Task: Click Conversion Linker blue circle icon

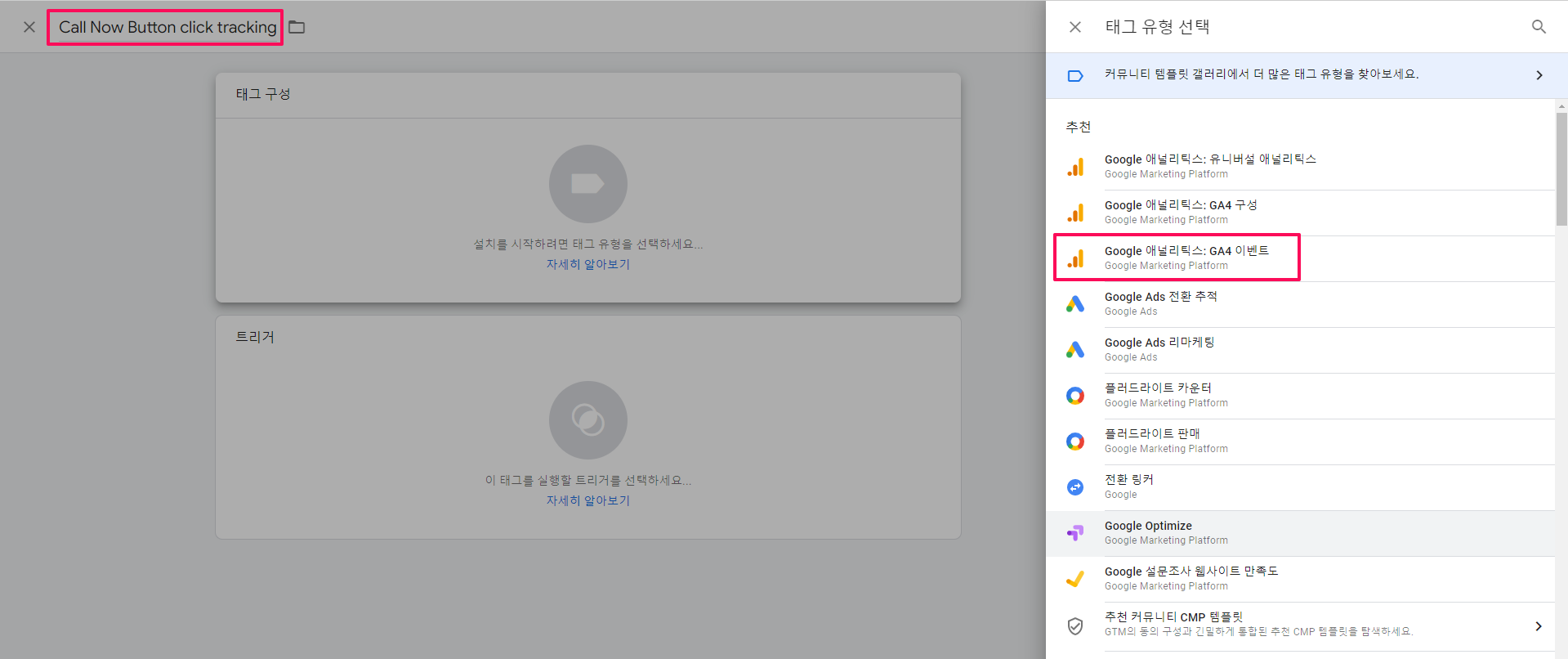Action: pos(1075,487)
